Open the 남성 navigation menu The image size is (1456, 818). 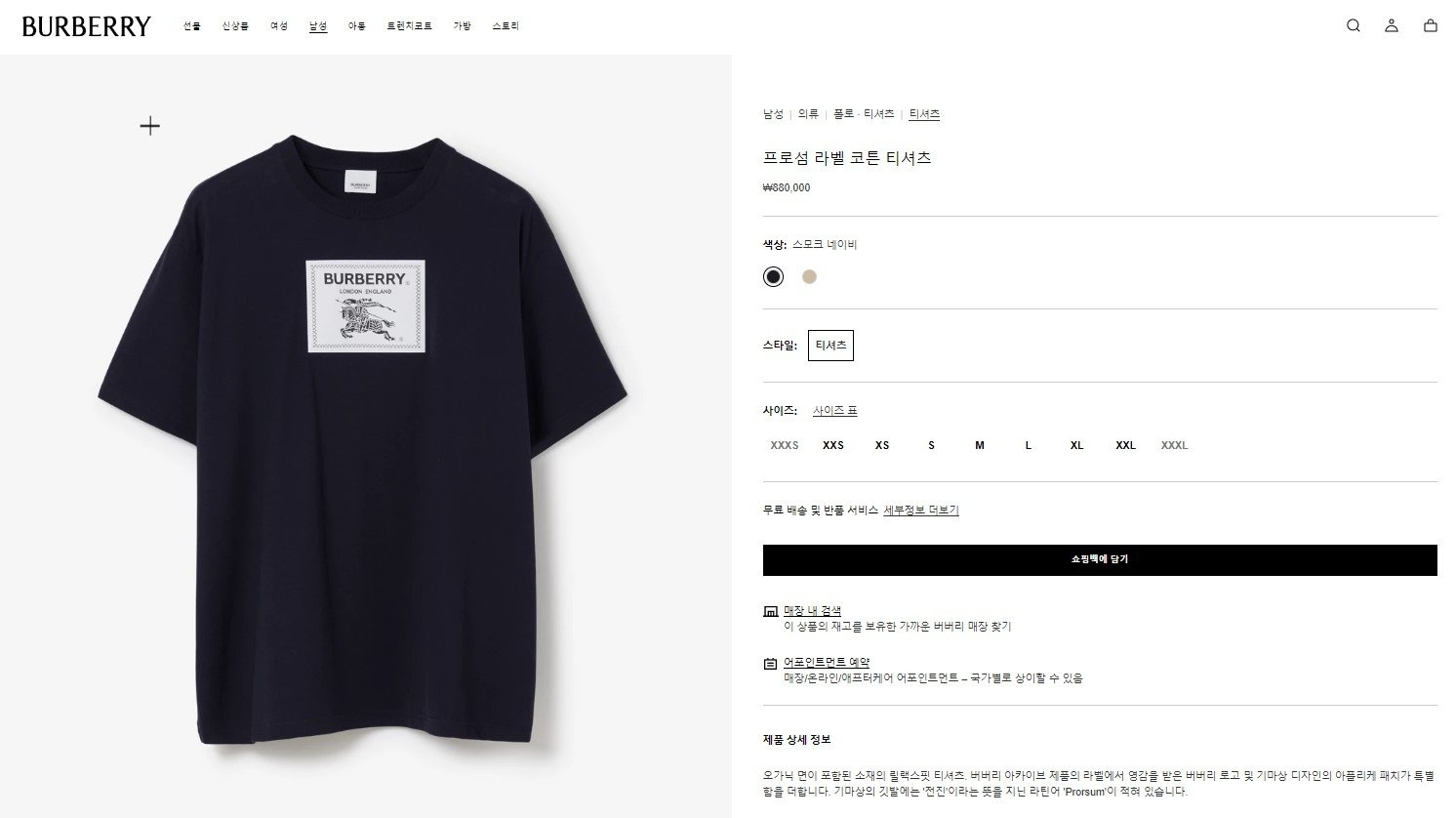click(x=318, y=26)
